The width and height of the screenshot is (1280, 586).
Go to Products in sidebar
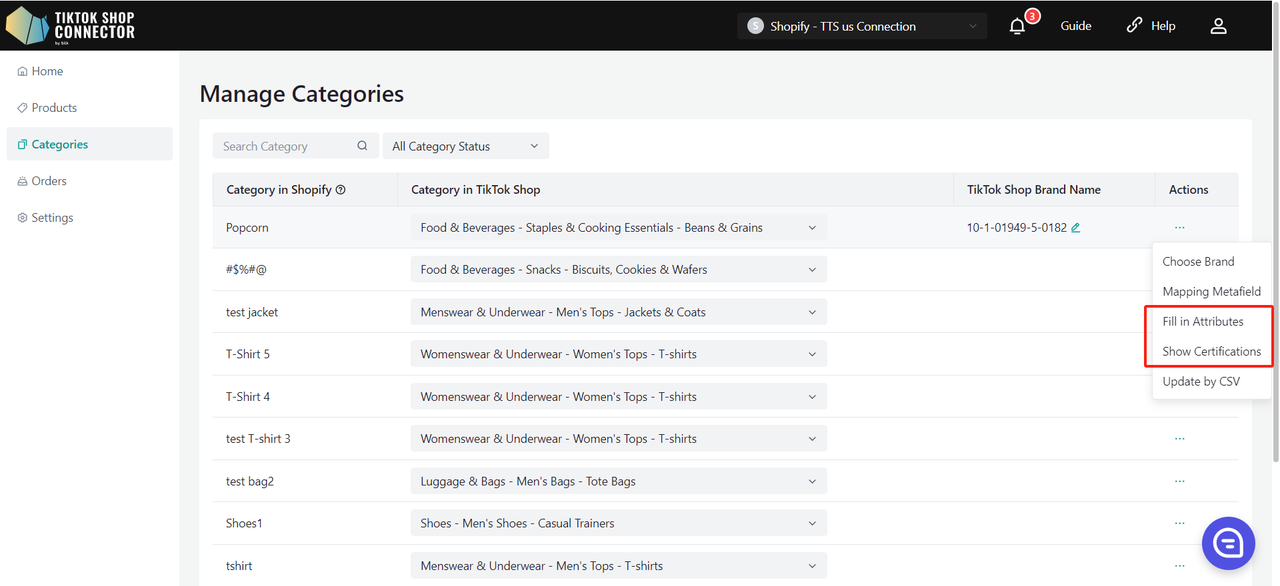[x=54, y=108]
